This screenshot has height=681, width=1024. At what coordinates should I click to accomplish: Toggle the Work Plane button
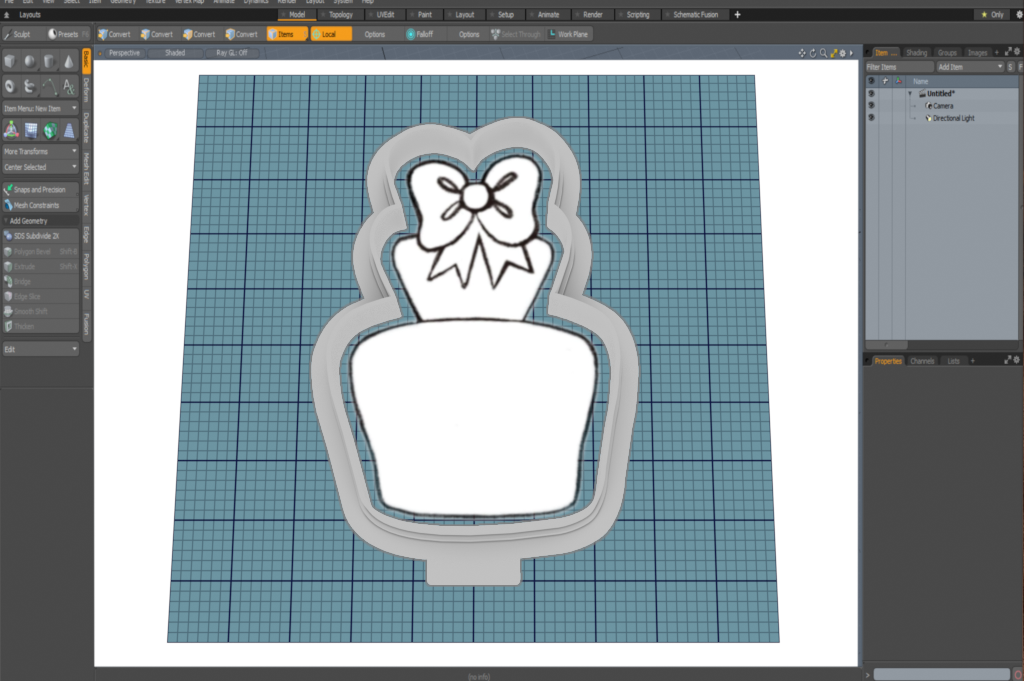[567, 34]
